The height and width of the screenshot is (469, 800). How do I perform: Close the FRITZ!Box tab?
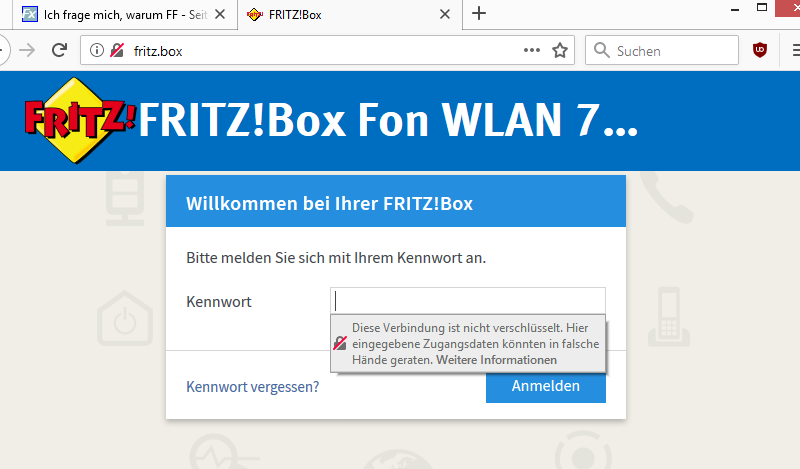(x=445, y=14)
